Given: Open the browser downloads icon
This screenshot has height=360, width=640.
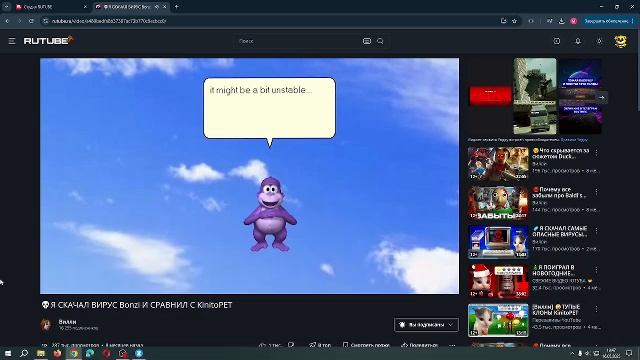Looking at the screenshot, I should coord(562,21).
